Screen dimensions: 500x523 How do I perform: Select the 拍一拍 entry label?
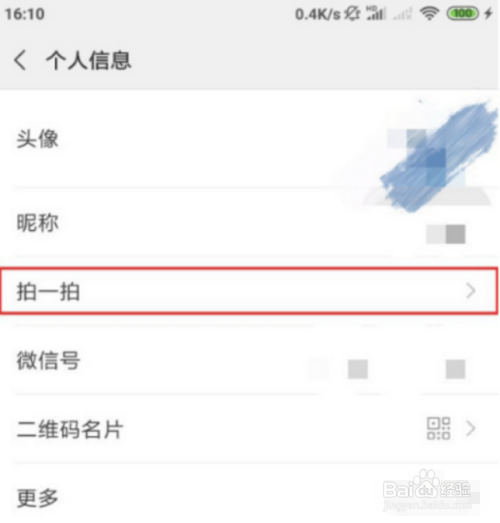point(48,292)
